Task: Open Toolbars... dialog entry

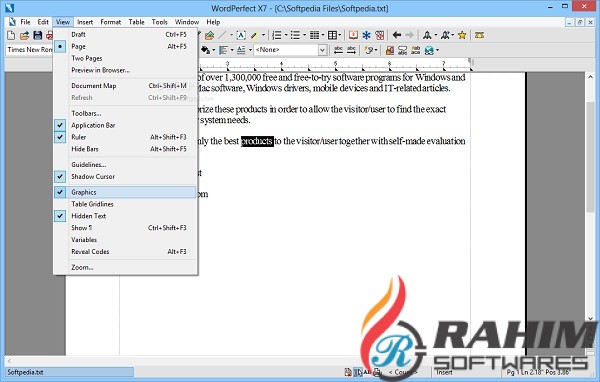Action: click(125, 113)
